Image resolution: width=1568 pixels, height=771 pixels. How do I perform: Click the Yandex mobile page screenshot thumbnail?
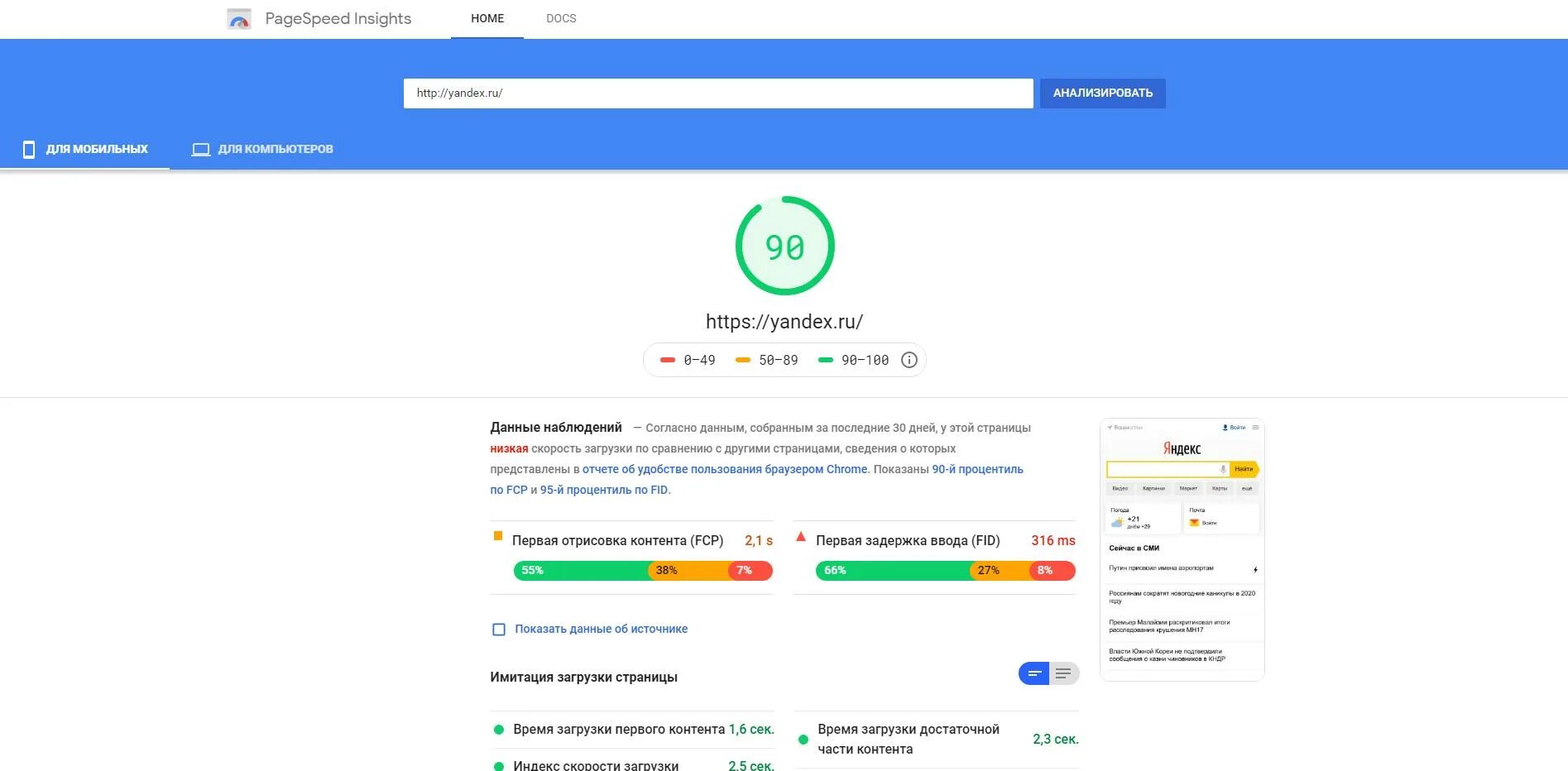[x=1182, y=549]
